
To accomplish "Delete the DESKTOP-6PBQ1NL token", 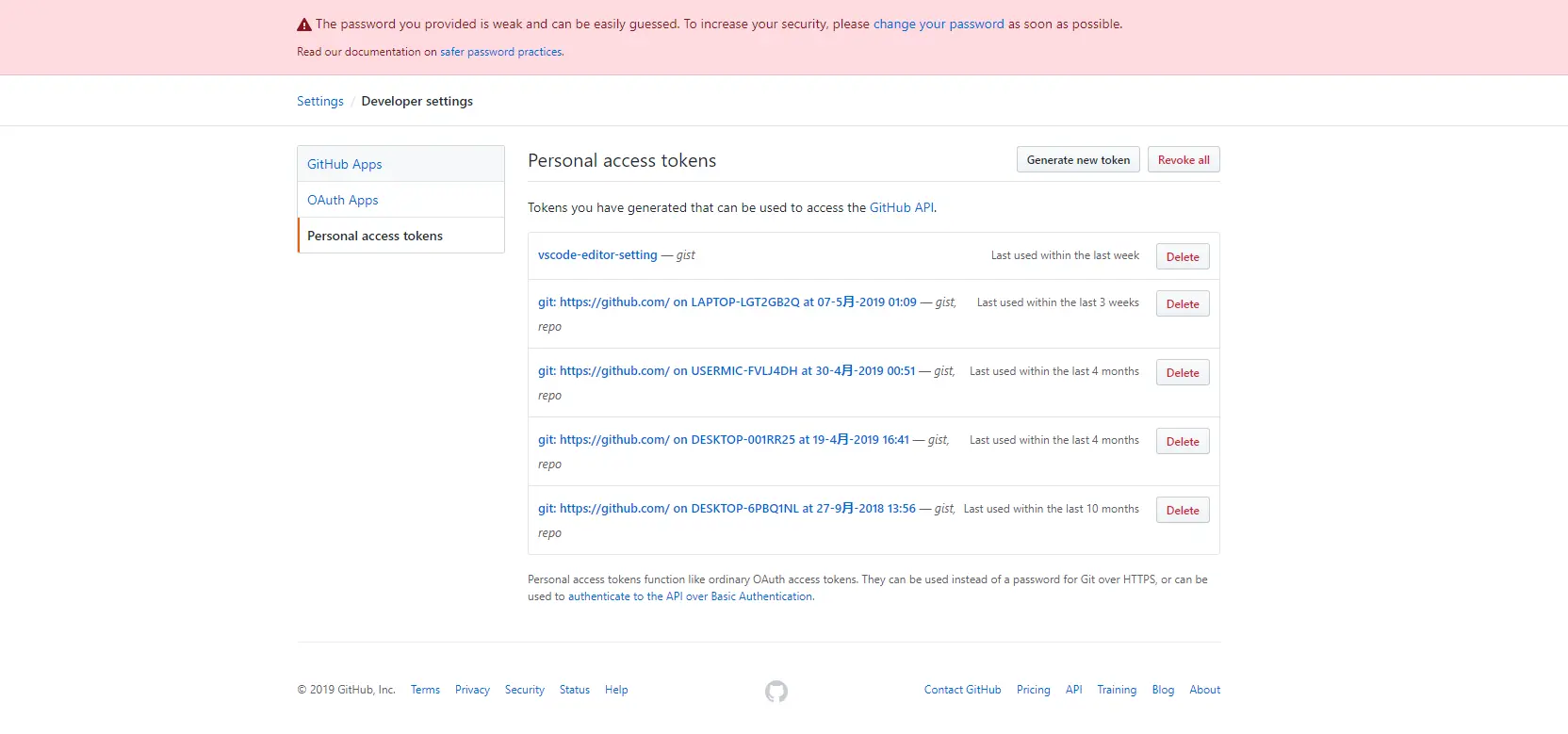I will point(1183,511).
